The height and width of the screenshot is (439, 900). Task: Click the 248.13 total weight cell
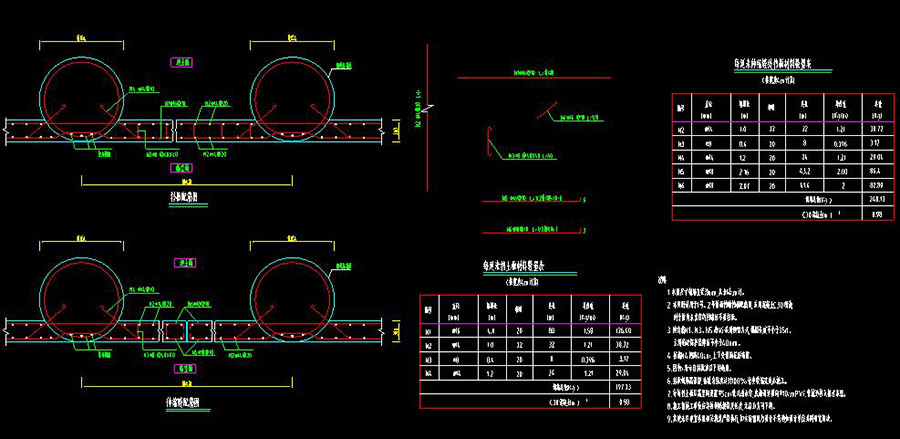[878, 199]
